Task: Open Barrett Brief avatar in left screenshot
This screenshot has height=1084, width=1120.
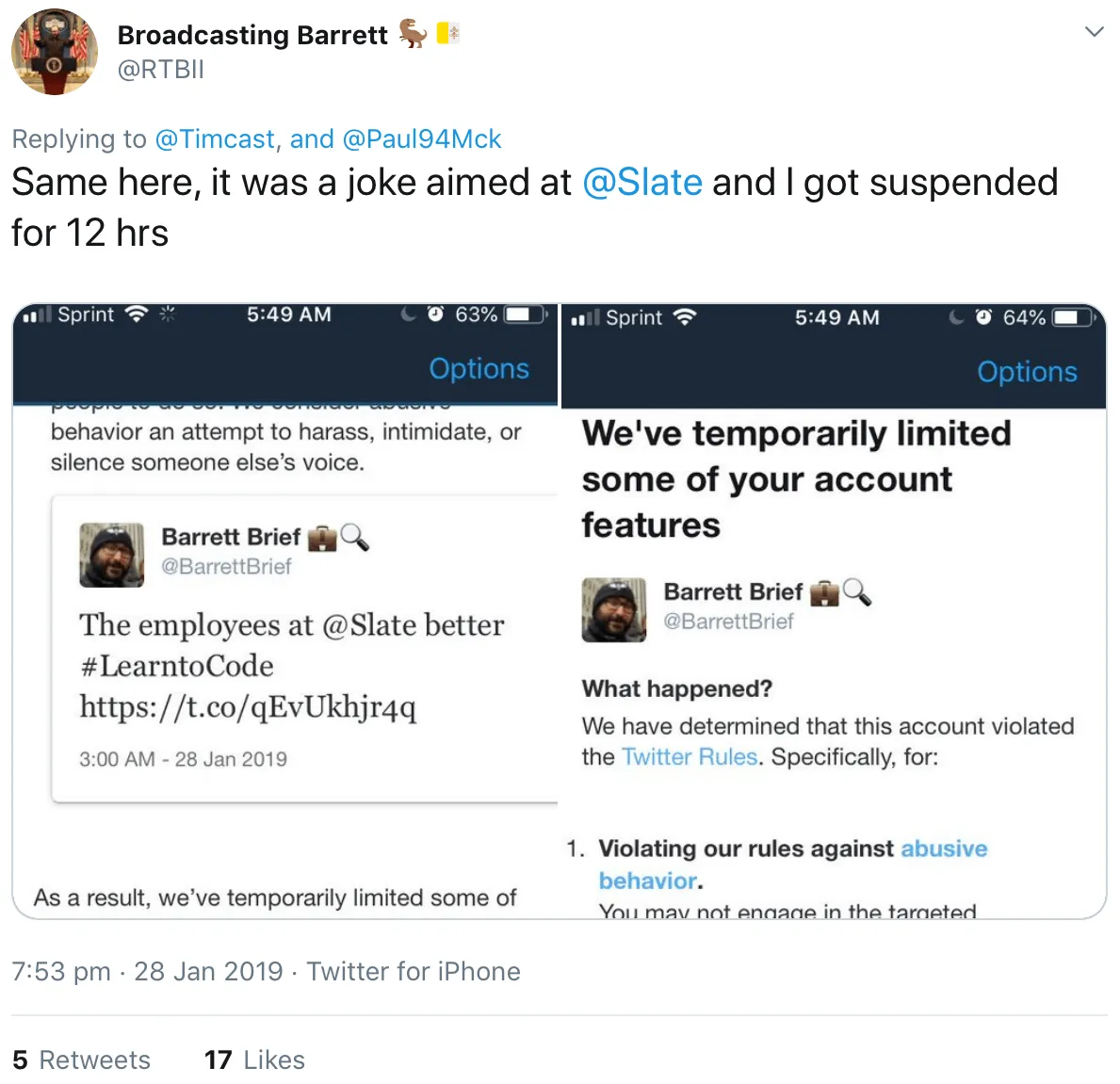Action: [x=111, y=555]
